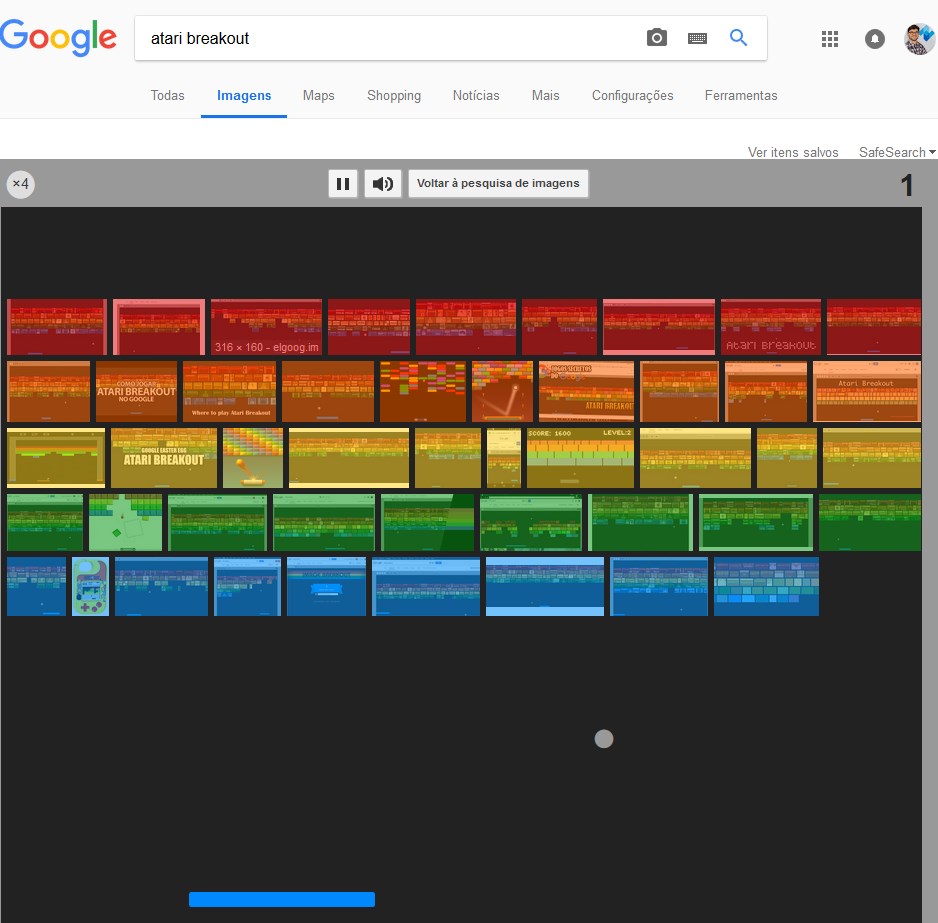Open the Ver itens salvos link
The image size is (938, 923).
[793, 152]
